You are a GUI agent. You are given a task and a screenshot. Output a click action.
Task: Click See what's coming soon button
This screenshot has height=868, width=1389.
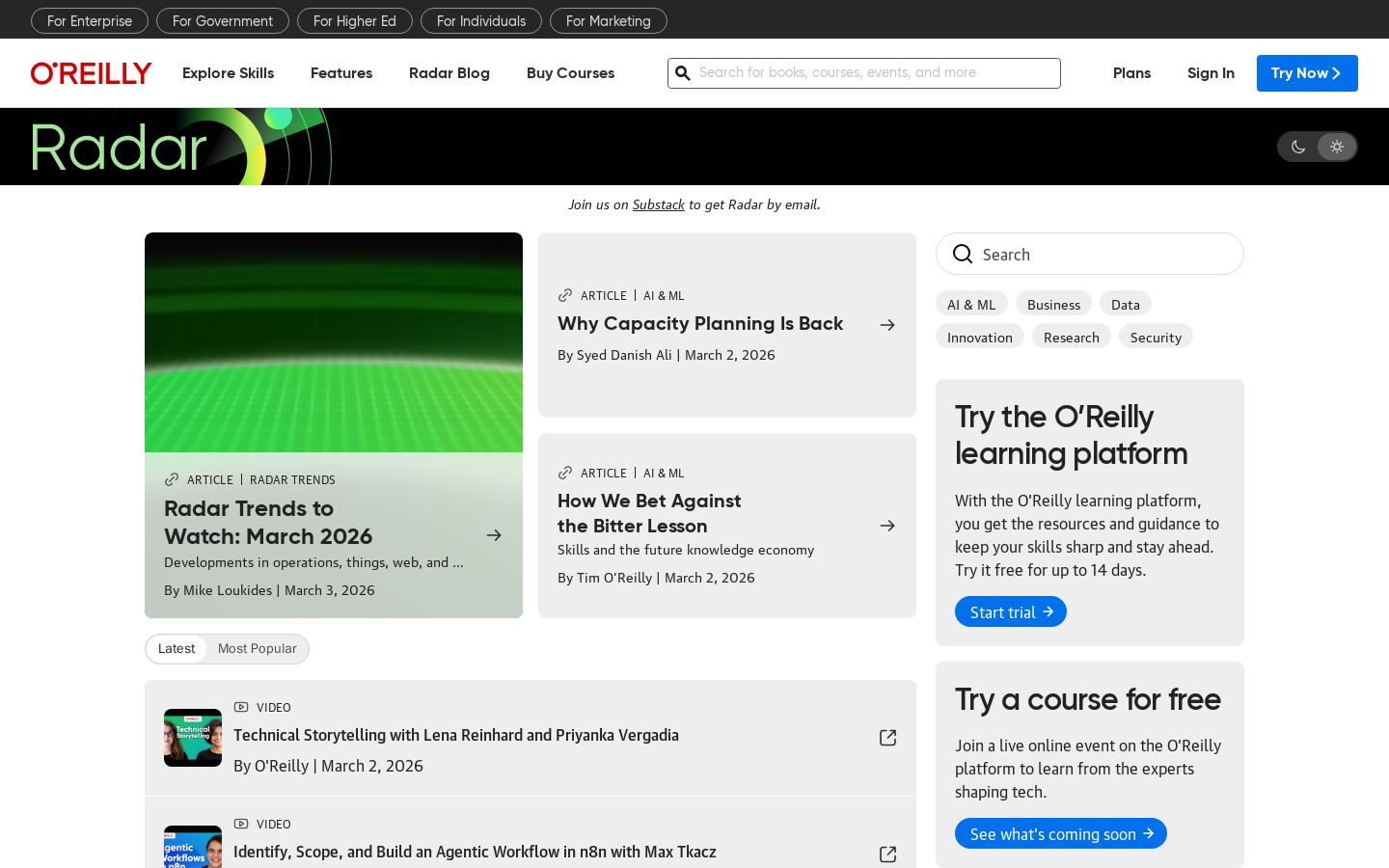point(1061,833)
